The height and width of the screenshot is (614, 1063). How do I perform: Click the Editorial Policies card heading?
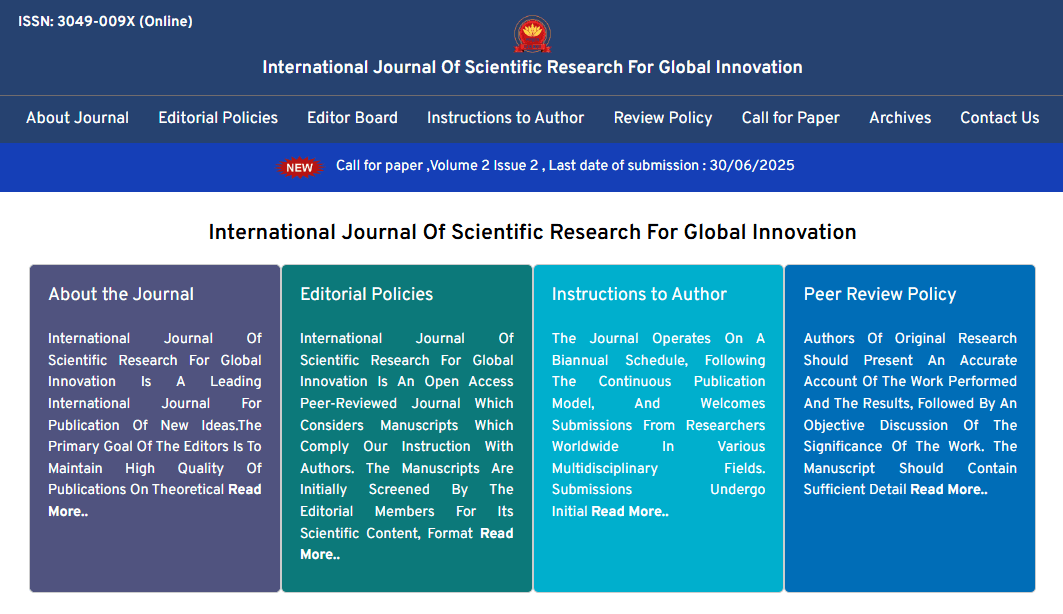pos(367,294)
